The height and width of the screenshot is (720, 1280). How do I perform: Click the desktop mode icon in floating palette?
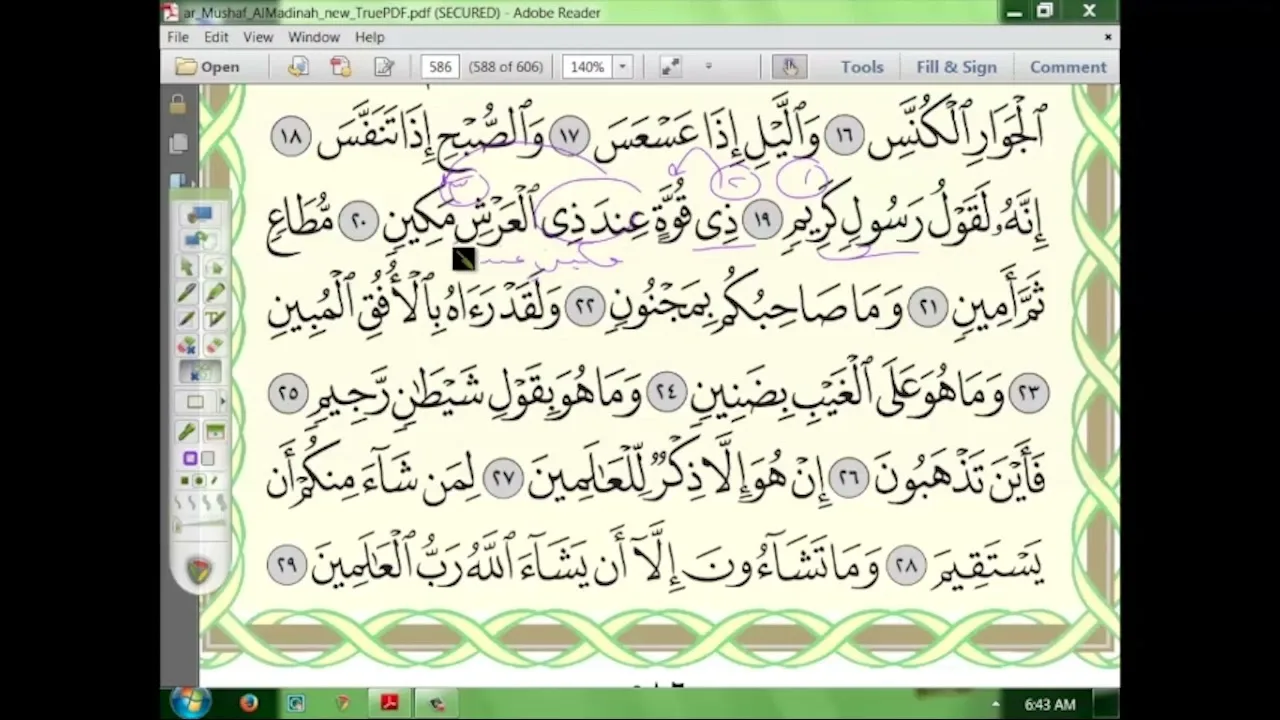coord(200,214)
